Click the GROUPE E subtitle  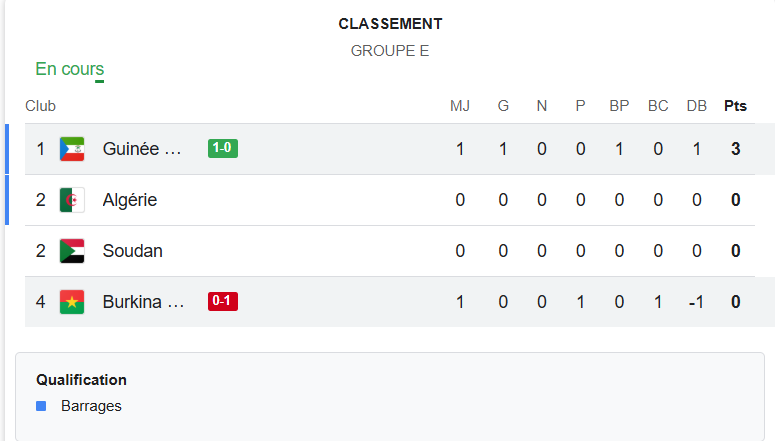point(390,50)
